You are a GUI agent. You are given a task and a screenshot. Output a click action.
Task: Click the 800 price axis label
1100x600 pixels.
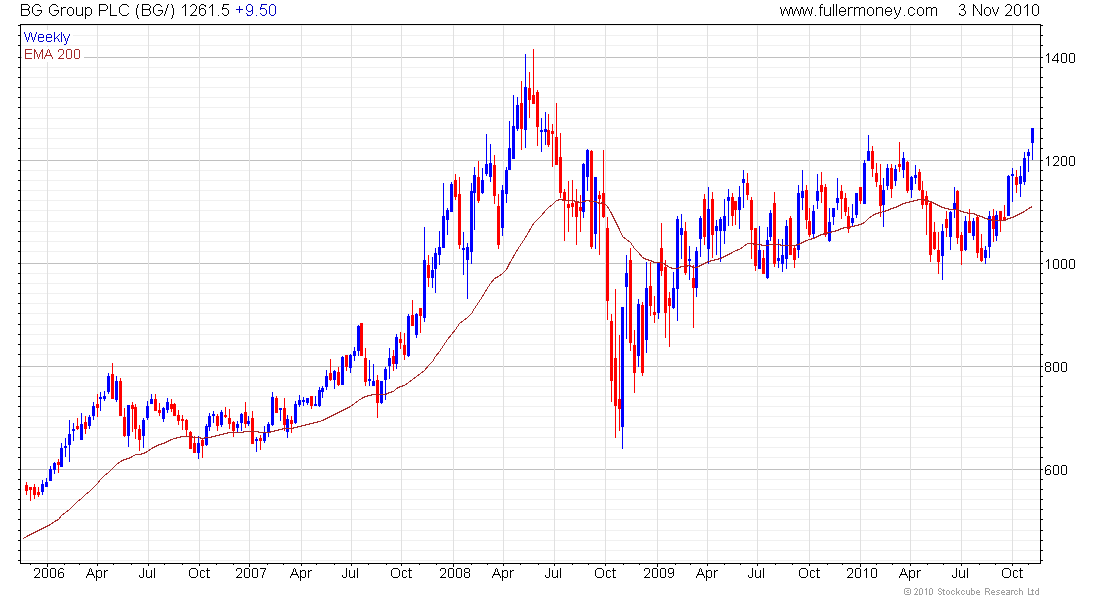pos(1057,367)
